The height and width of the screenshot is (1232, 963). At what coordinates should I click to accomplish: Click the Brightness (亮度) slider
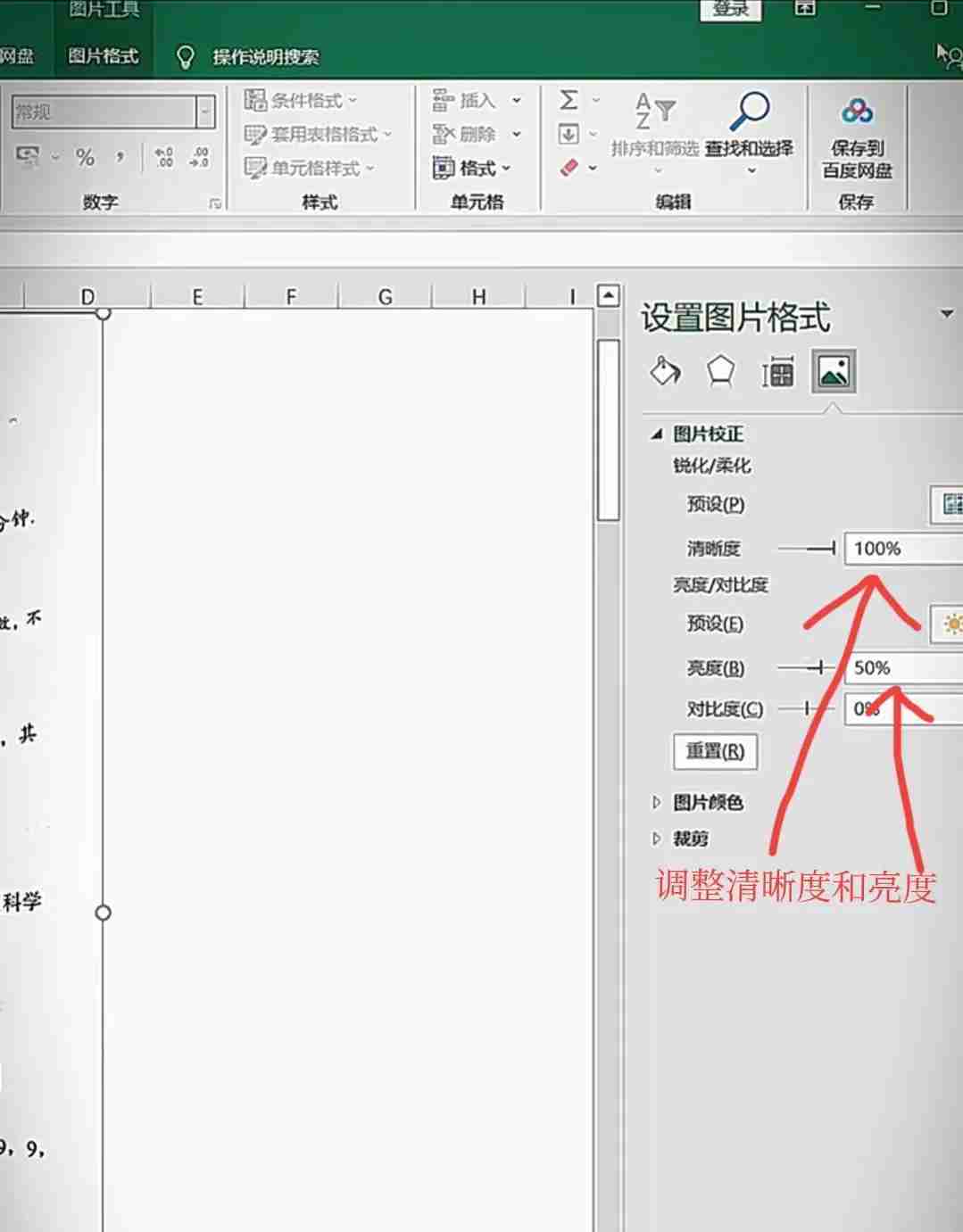coord(807,667)
